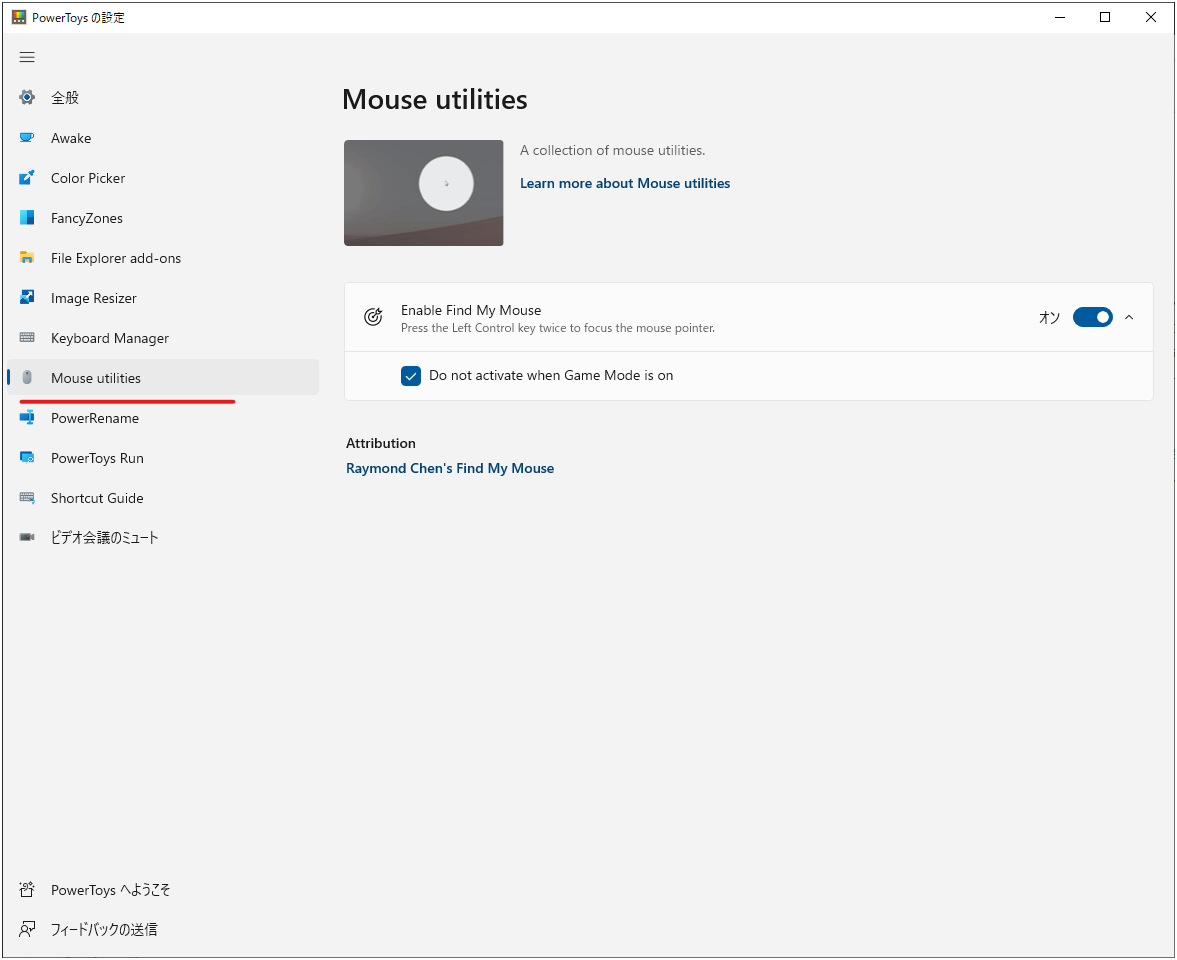Open the hamburger navigation menu

tap(27, 57)
